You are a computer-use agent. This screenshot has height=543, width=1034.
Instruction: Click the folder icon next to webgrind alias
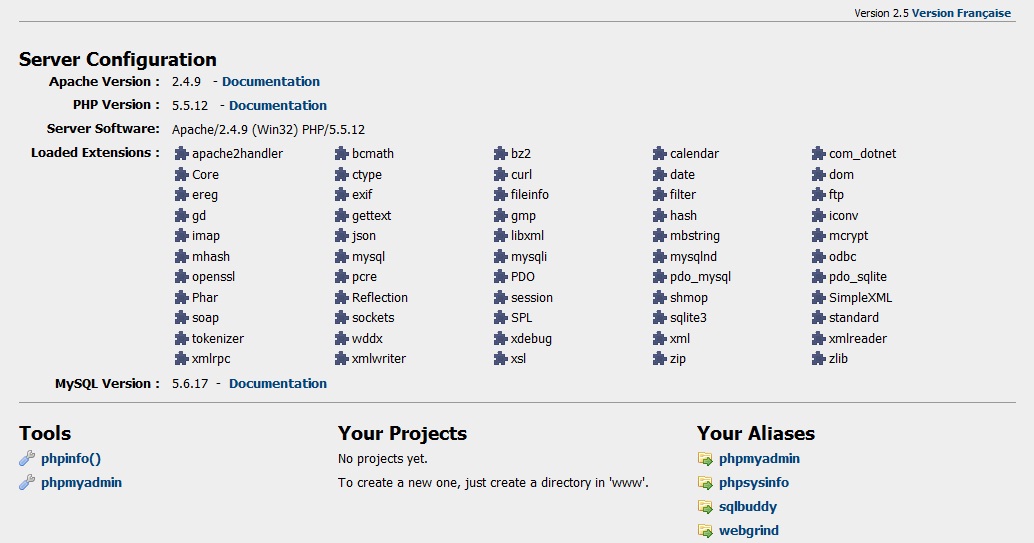pos(706,531)
